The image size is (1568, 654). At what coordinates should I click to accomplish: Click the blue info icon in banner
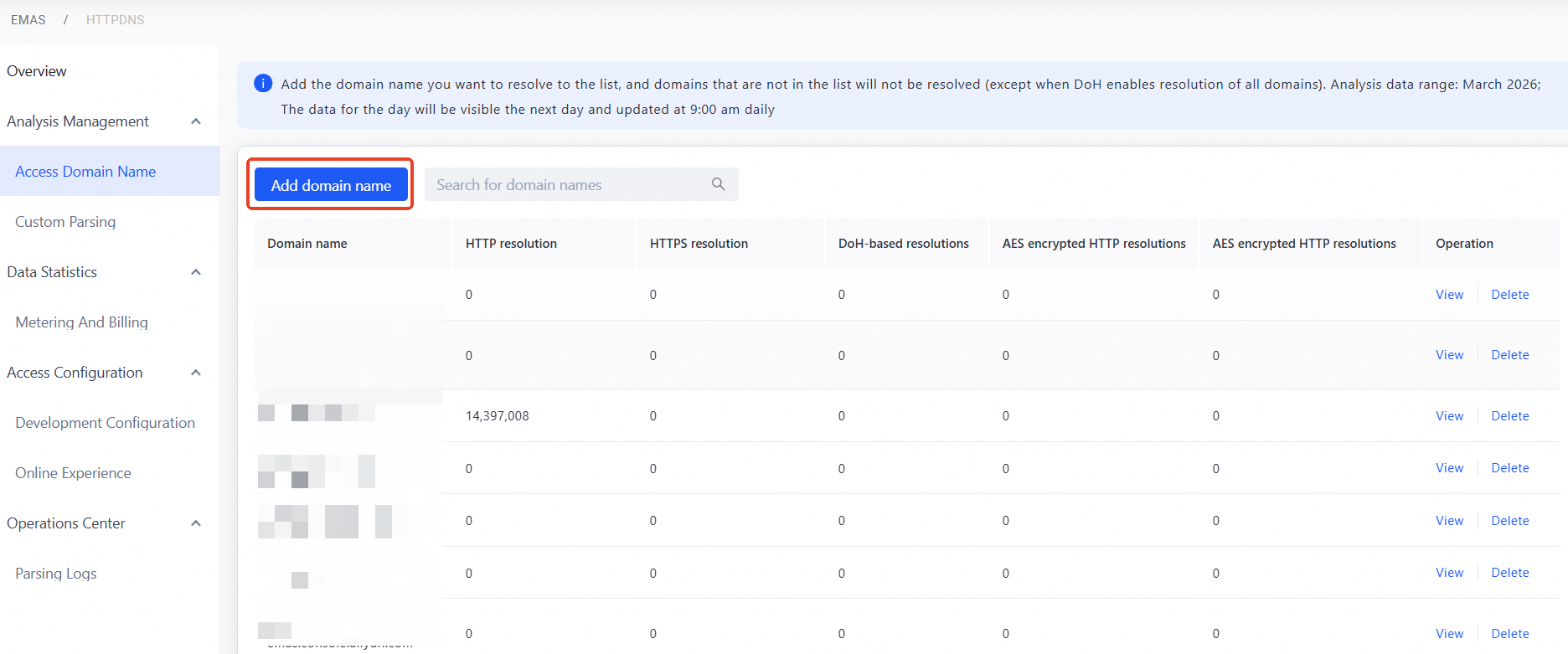pyautogui.click(x=263, y=83)
